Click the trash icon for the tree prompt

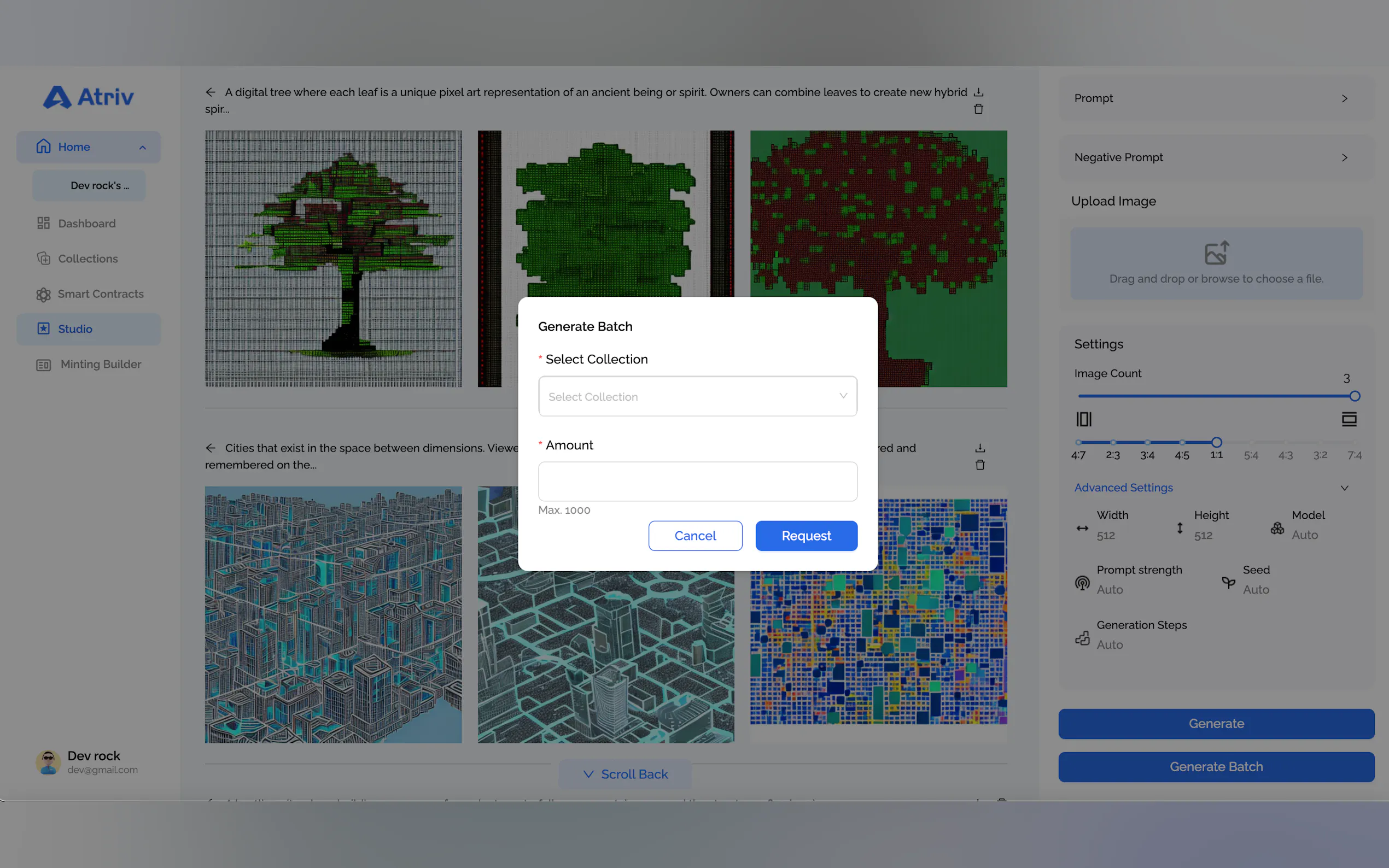click(978, 109)
